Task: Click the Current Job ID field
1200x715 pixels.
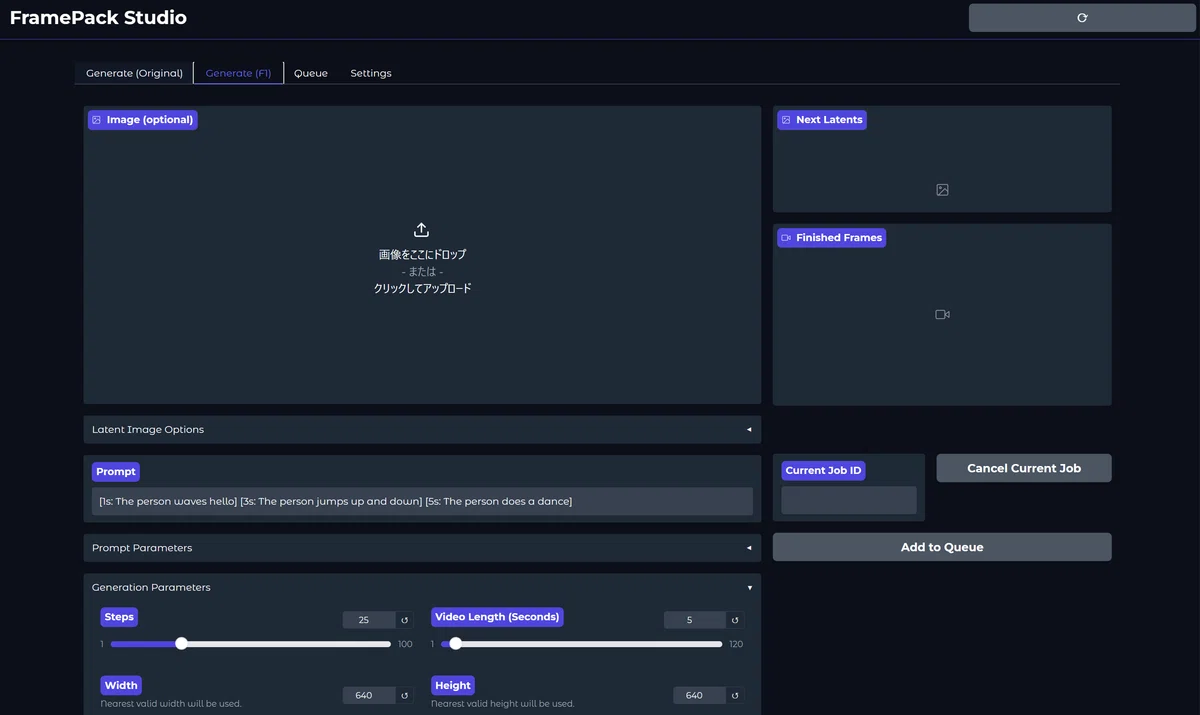Action: [x=849, y=500]
